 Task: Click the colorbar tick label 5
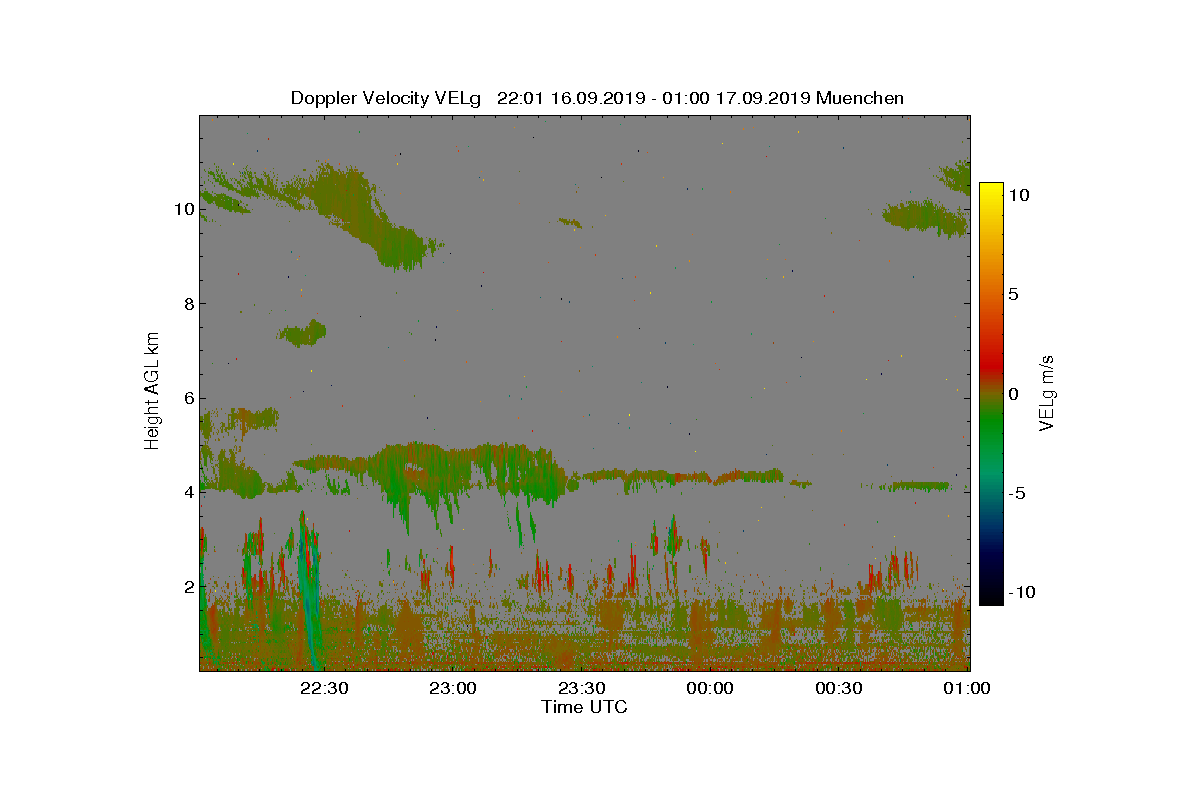coord(1013,295)
